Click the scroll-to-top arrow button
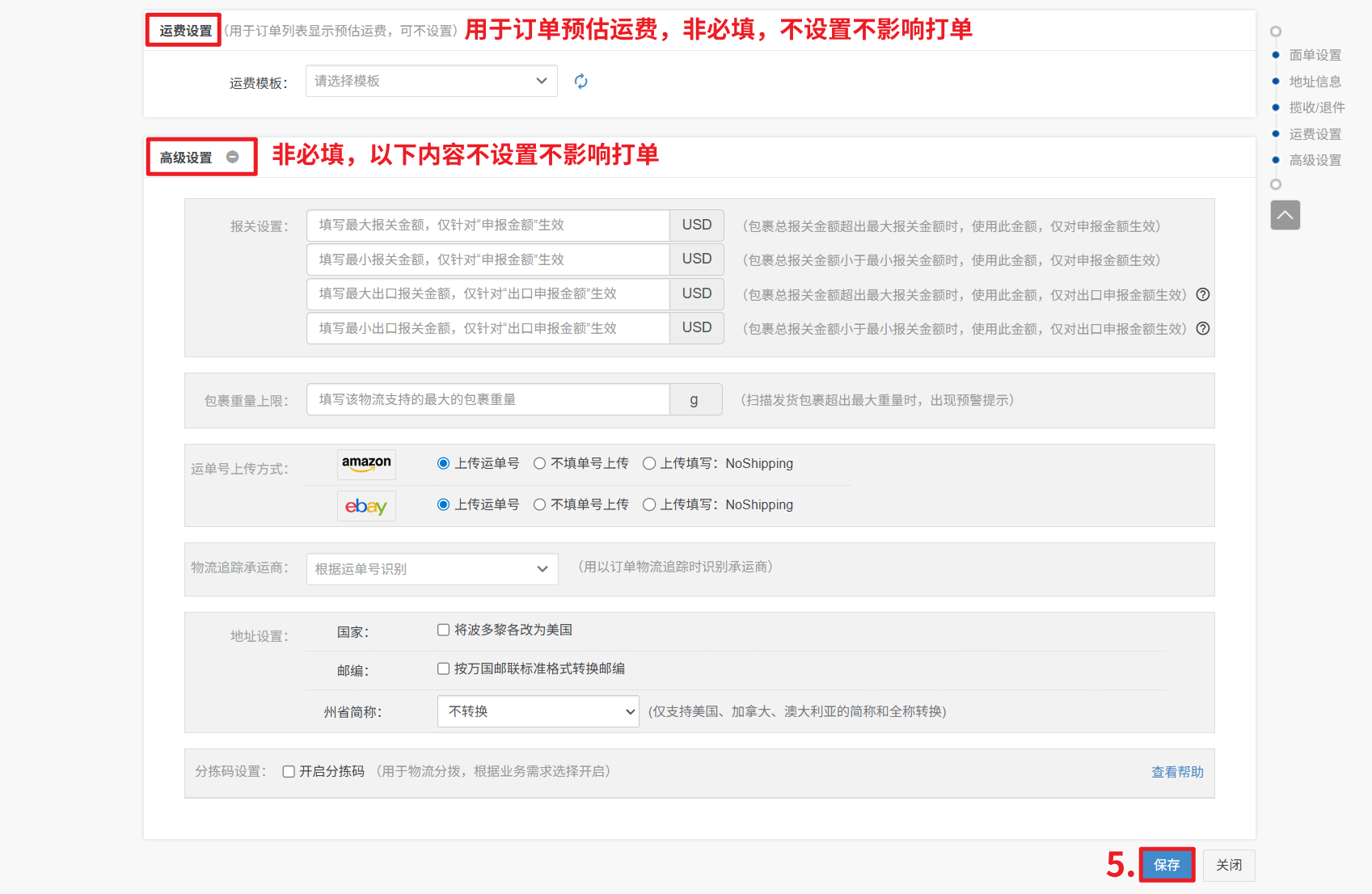This screenshot has height=894, width=1372. 1285,215
